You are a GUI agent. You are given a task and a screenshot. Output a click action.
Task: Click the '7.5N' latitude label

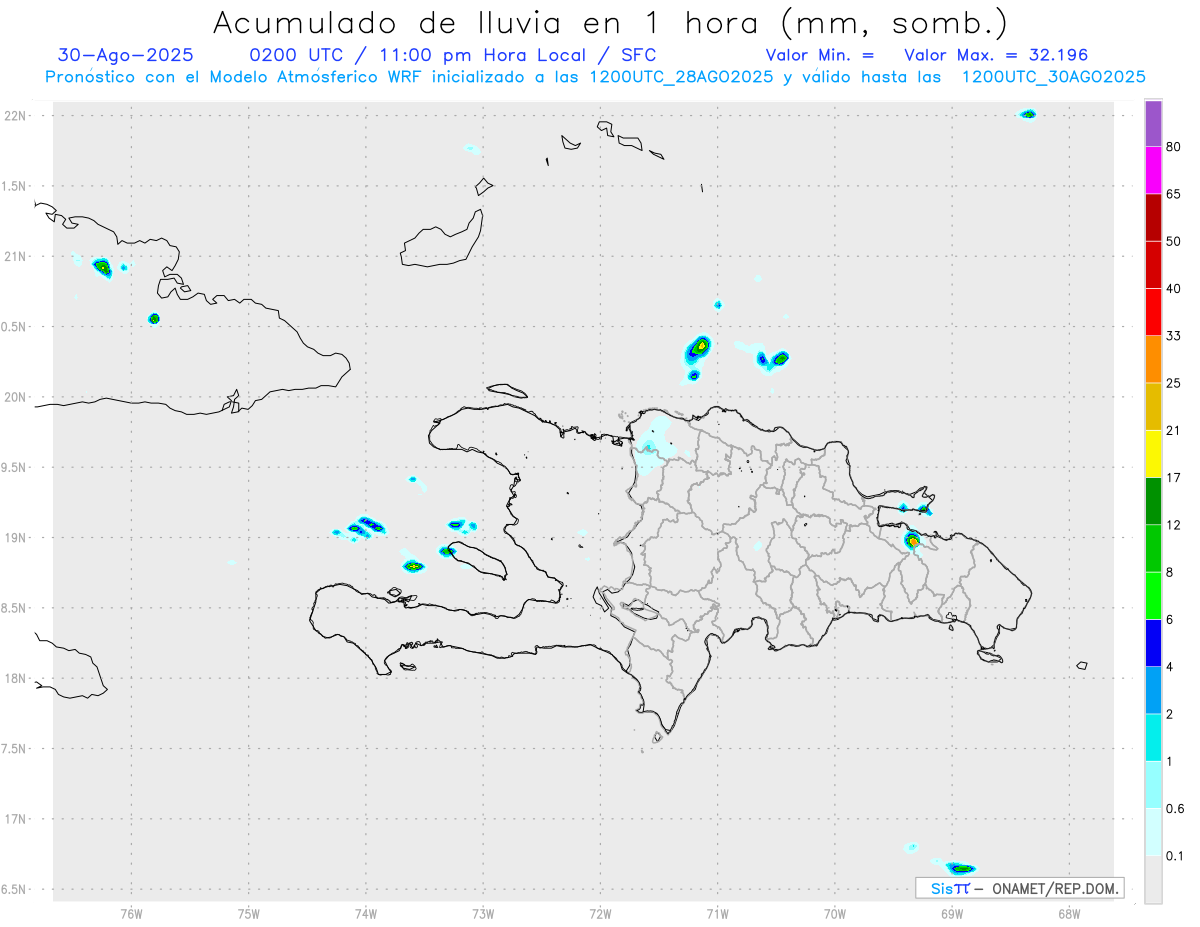click(x=15, y=749)
